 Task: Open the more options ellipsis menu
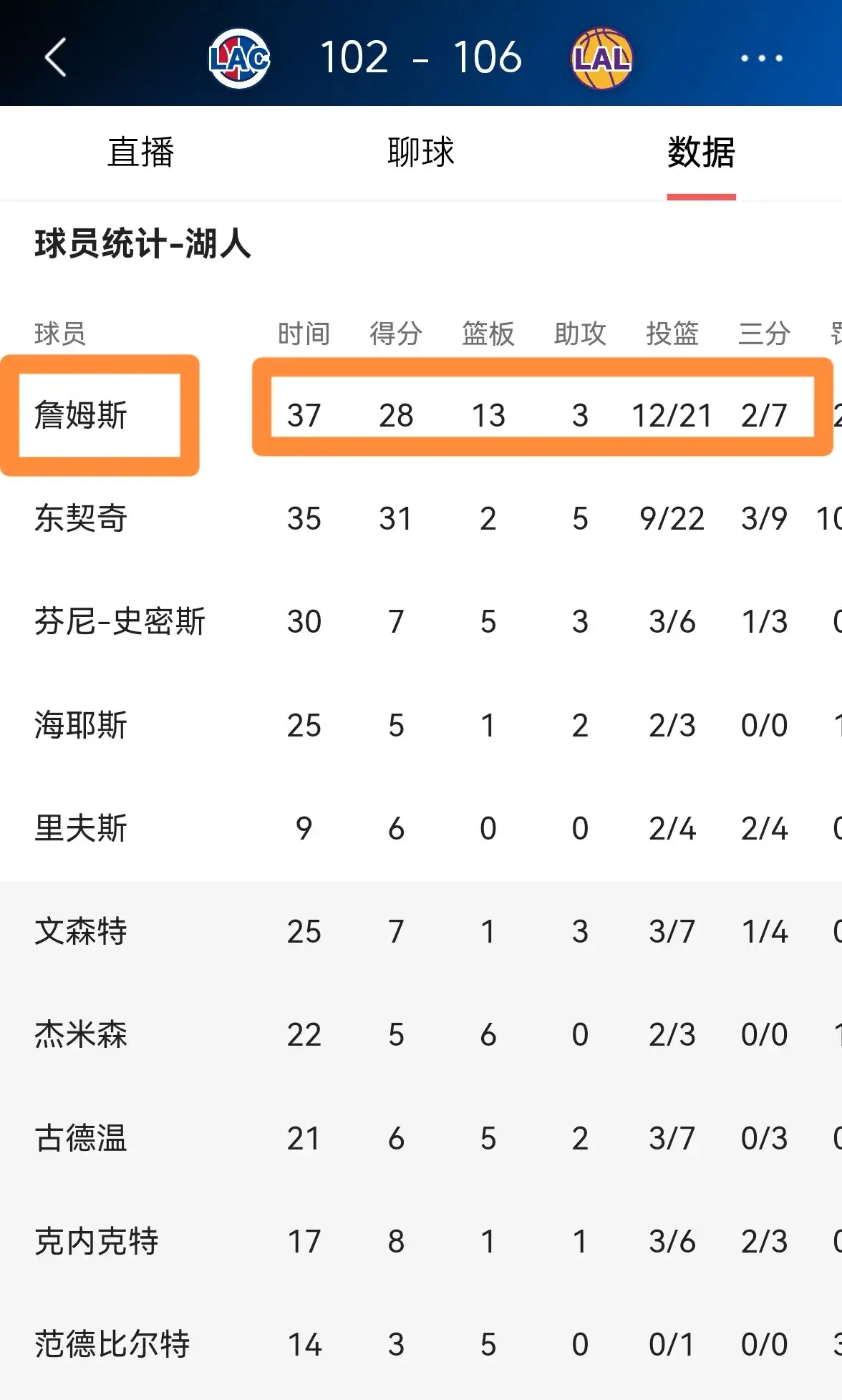point(759,57)
